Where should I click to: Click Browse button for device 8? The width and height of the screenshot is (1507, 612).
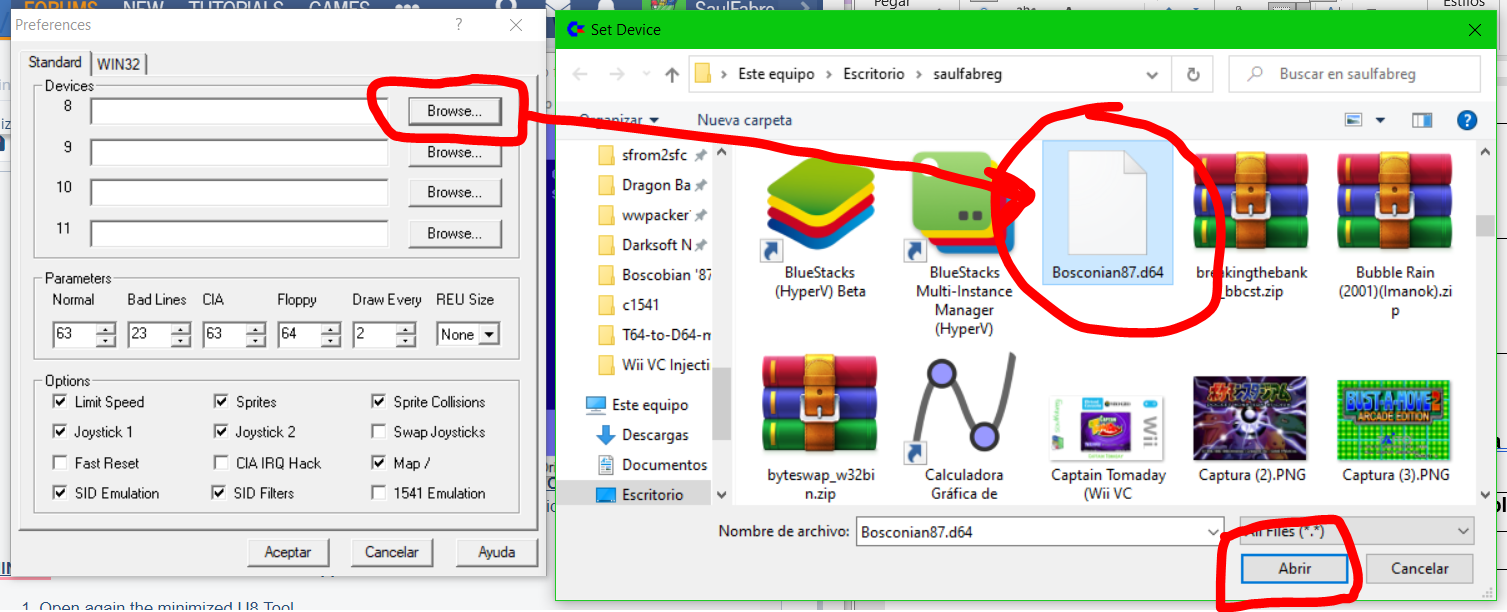pos(454,111)
